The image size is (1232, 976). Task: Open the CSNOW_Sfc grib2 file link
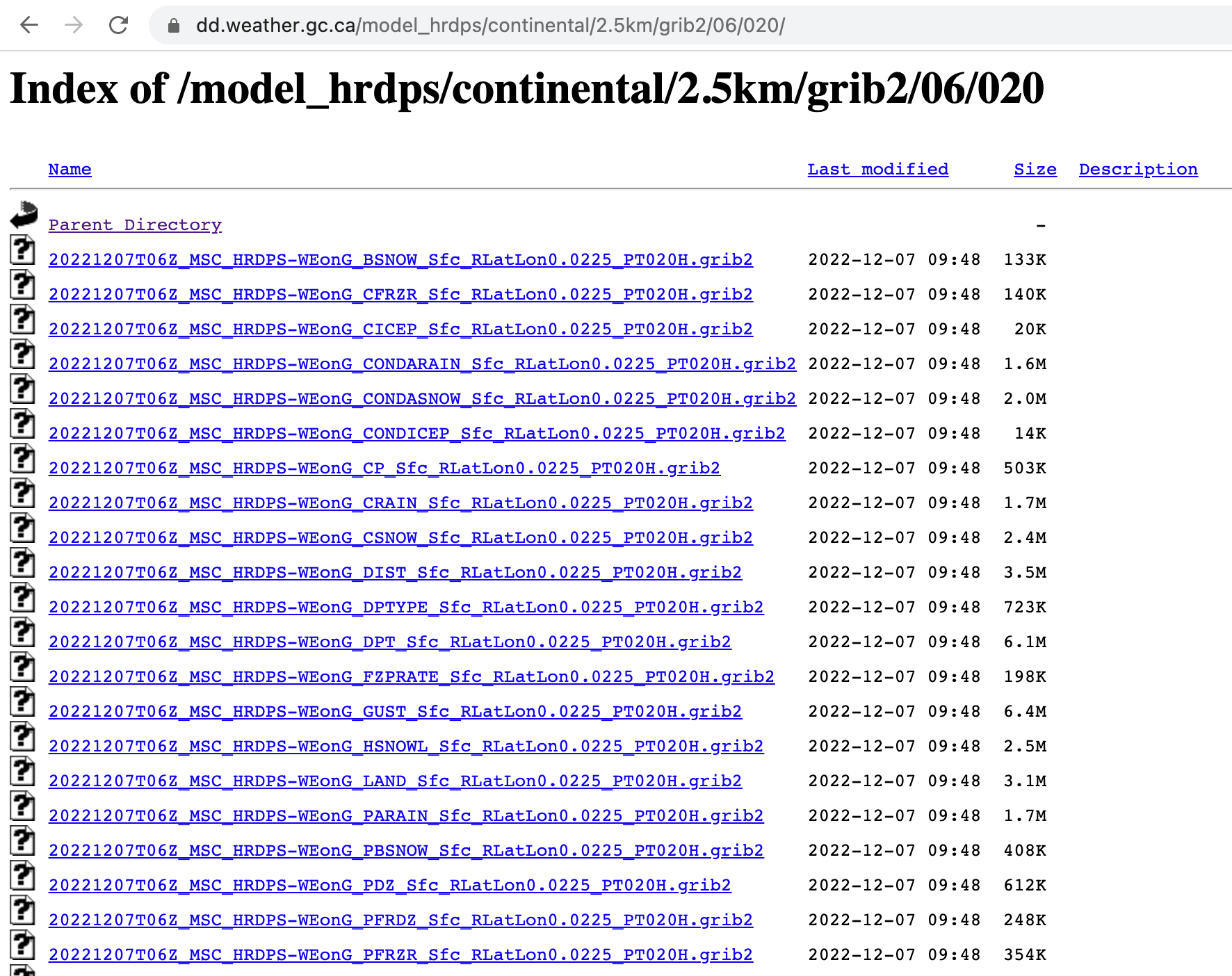pyautogui.click(x=400, y=538)
